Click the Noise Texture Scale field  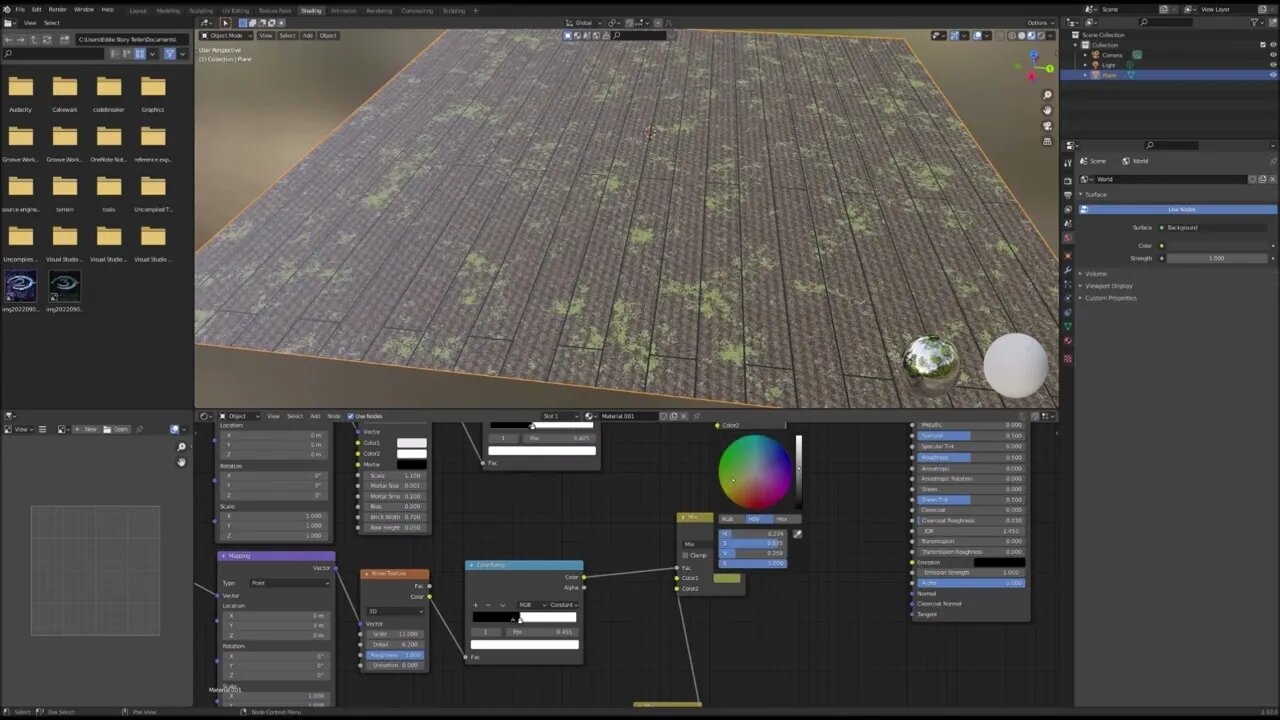396,634
